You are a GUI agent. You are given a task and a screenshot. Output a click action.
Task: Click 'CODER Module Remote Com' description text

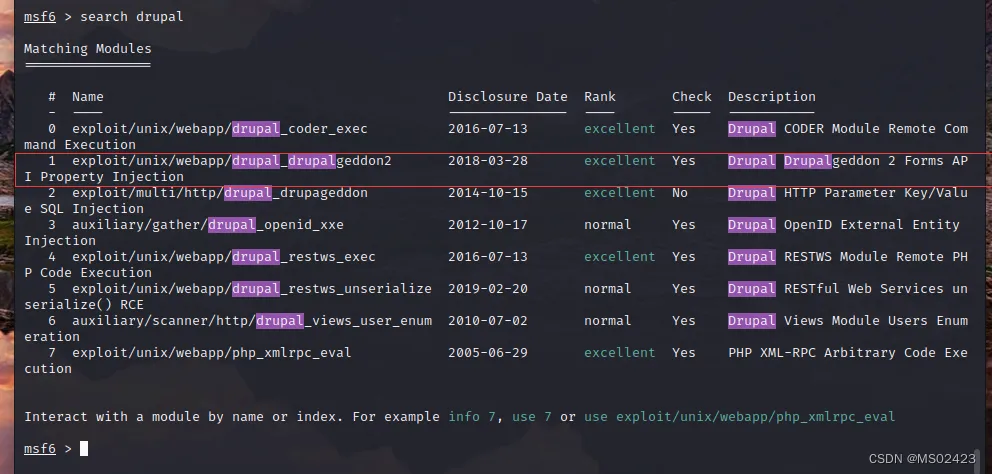coord(876,129)
